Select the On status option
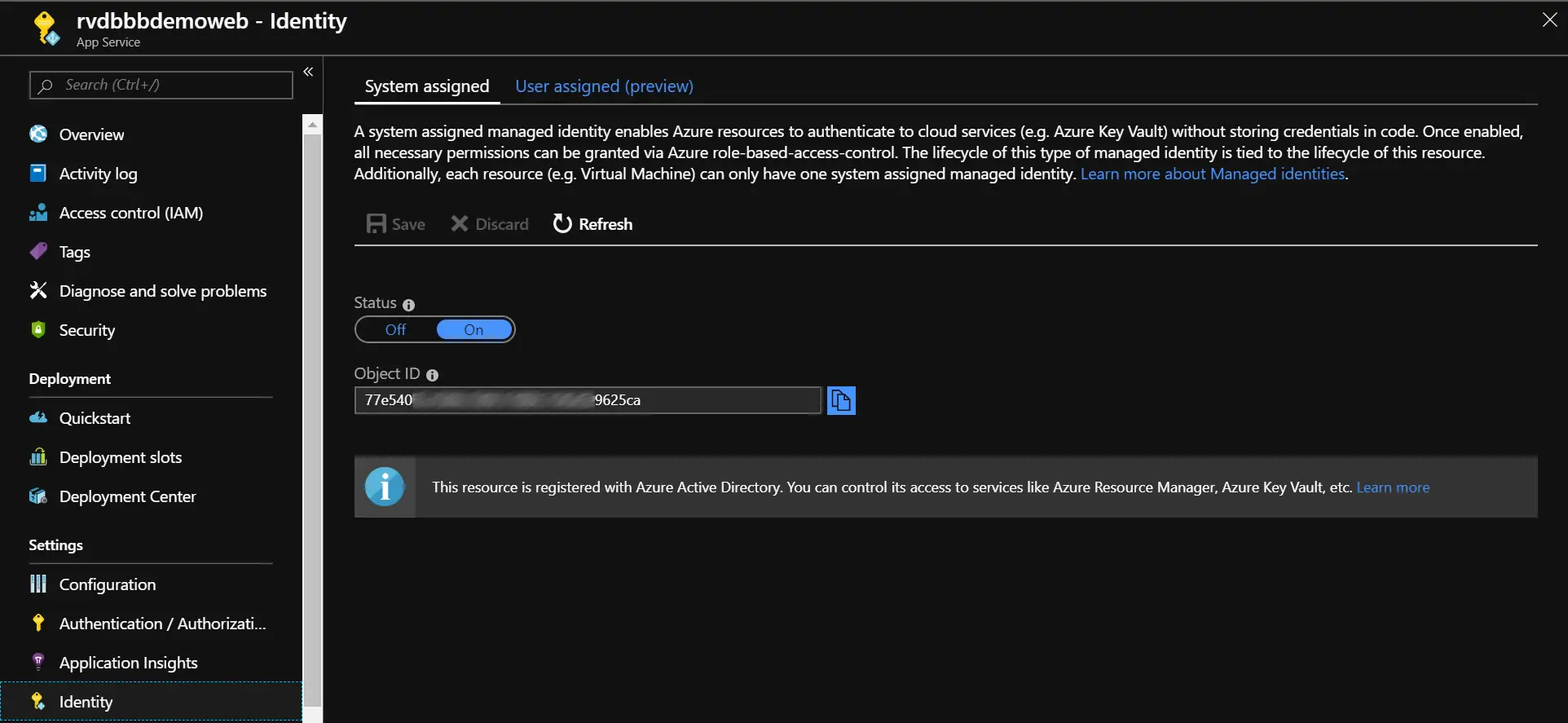Image resolution: width=1568 pixels, height=723 pixels. point(474,329)
